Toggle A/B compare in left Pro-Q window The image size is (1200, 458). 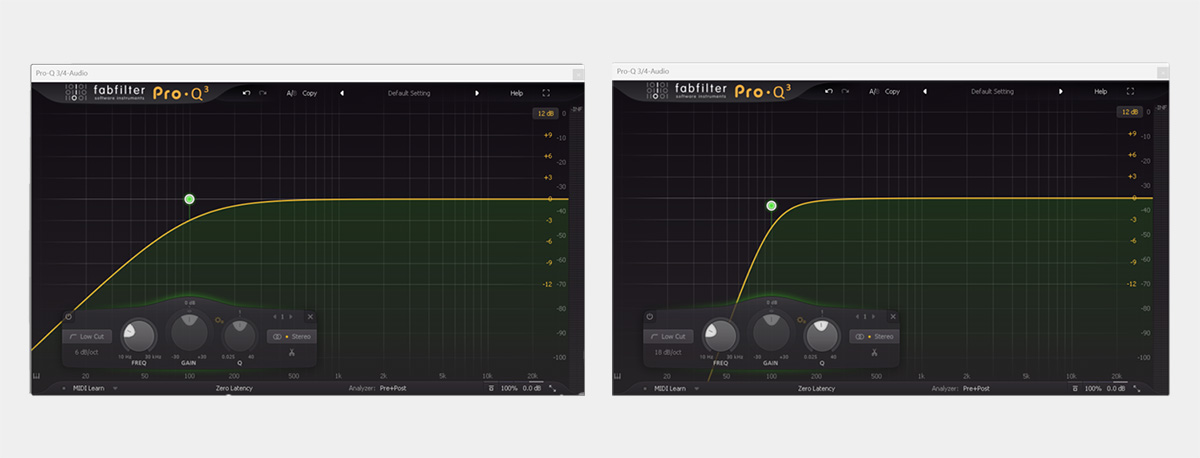pos(291,92)
